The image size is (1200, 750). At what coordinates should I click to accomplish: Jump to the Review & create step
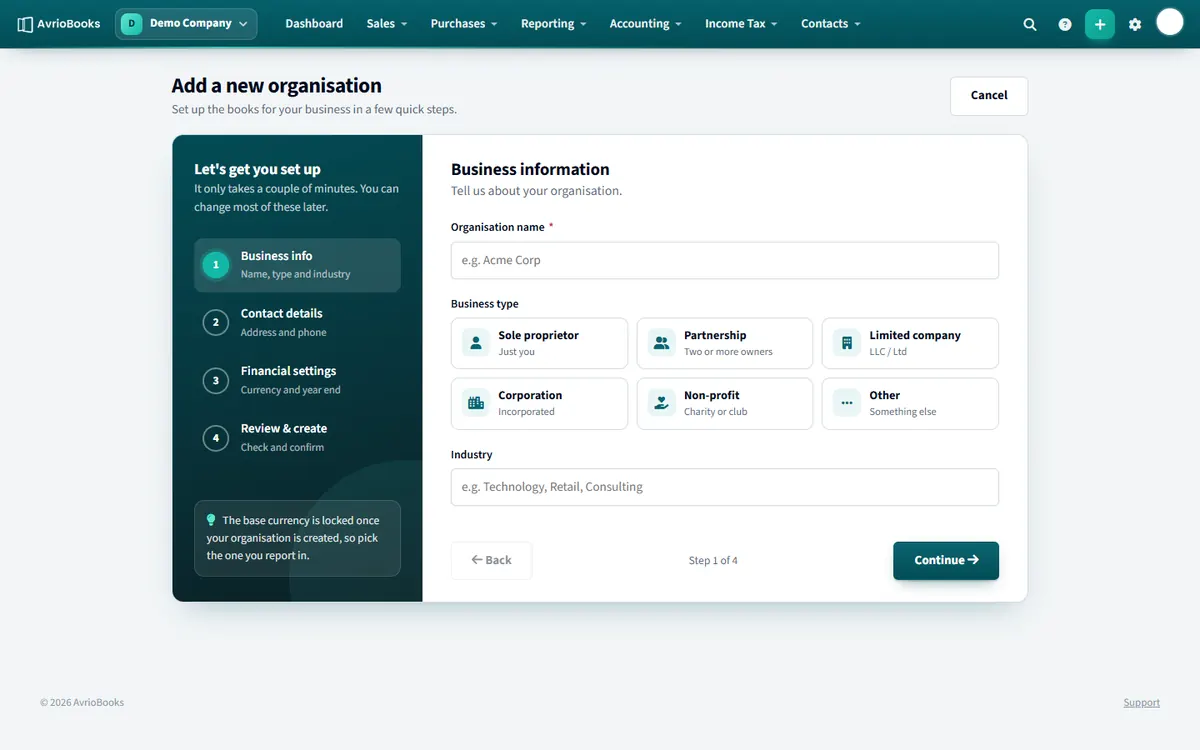tap(297, 437)
